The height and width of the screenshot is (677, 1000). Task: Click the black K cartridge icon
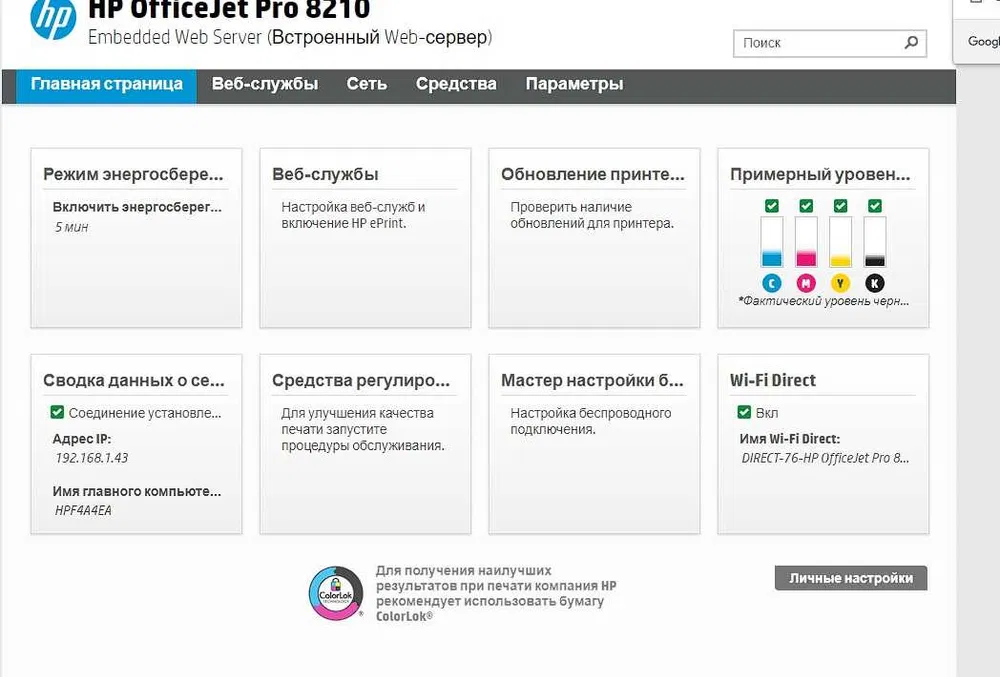(x=875, y=283)
